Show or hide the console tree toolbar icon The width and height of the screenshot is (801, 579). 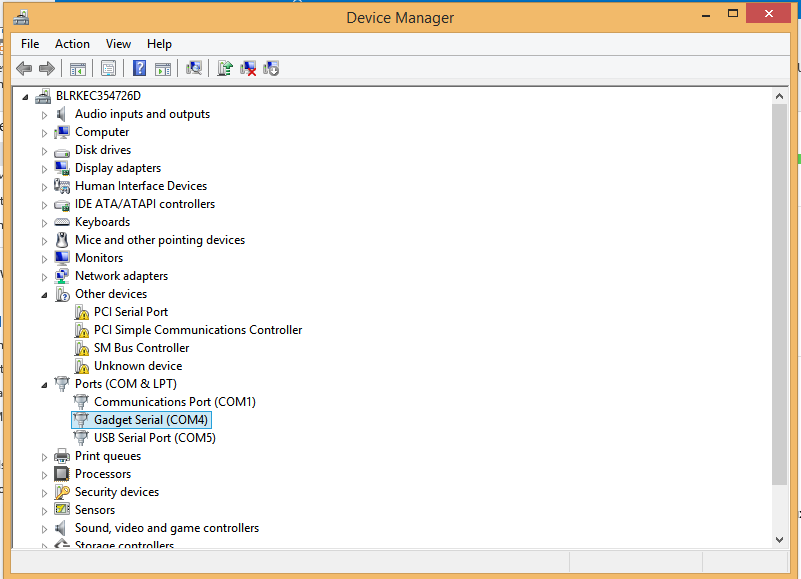78,68
